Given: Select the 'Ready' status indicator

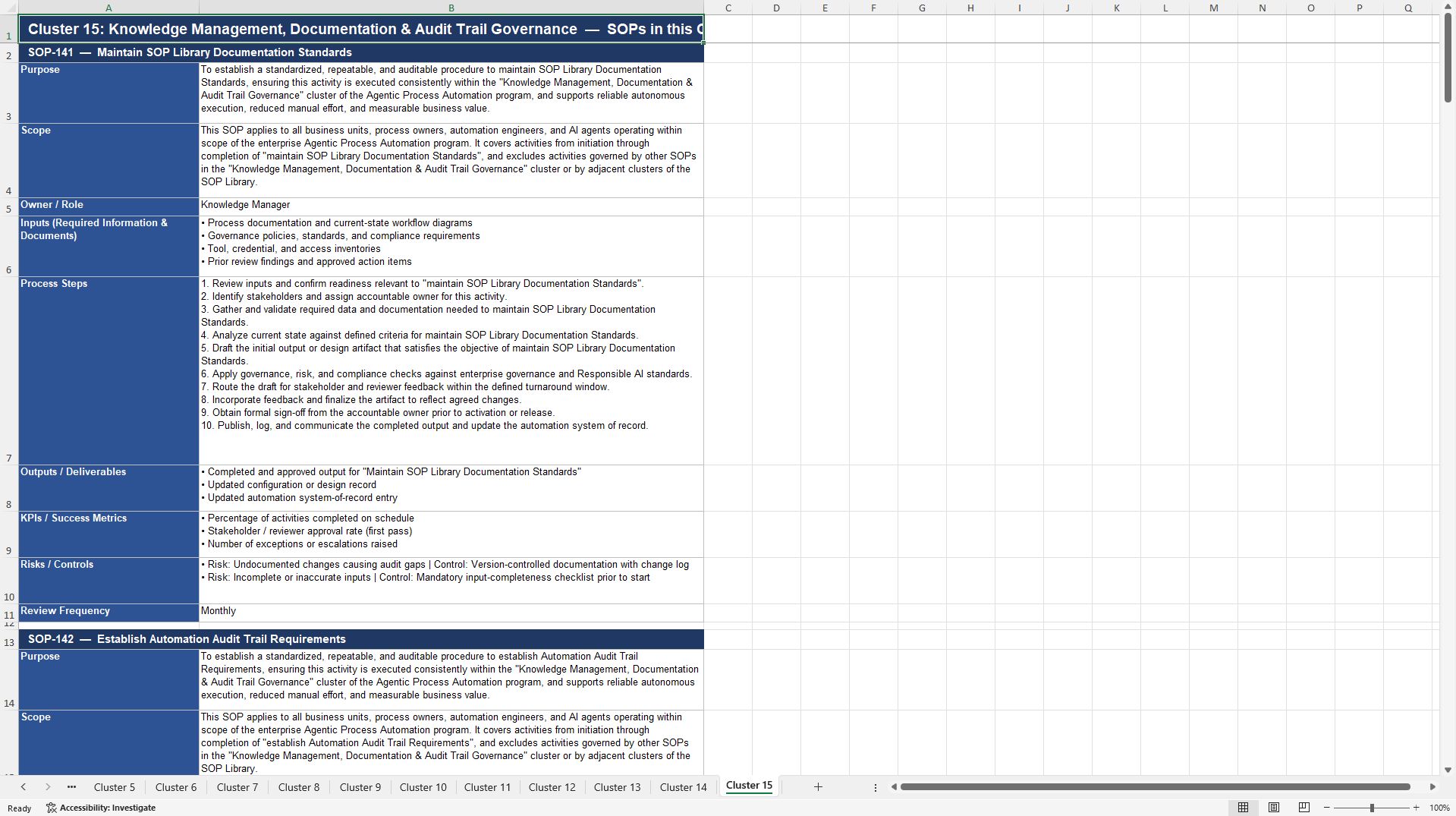Looking at the screenshot, I should (x=20, y=808).
